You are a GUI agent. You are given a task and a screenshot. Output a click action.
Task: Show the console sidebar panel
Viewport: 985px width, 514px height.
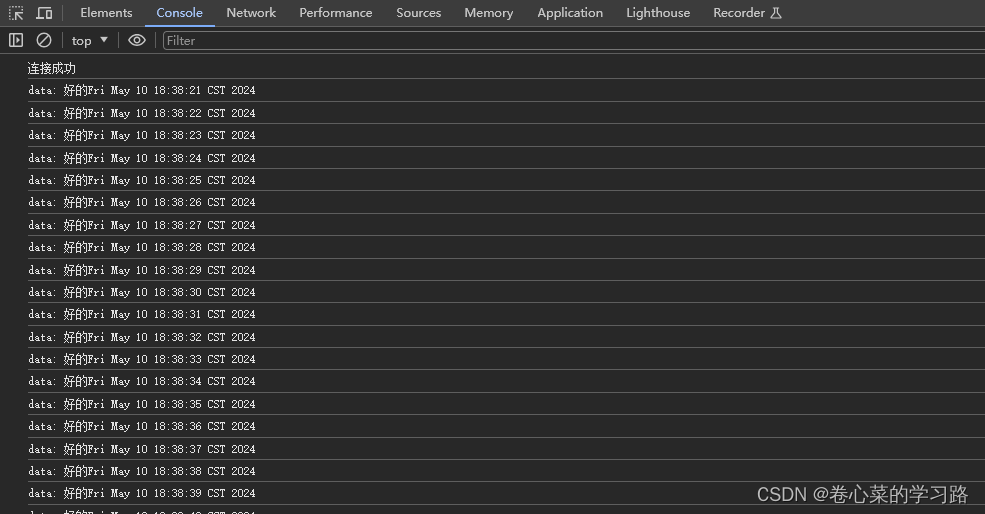[x=16, y=40]
